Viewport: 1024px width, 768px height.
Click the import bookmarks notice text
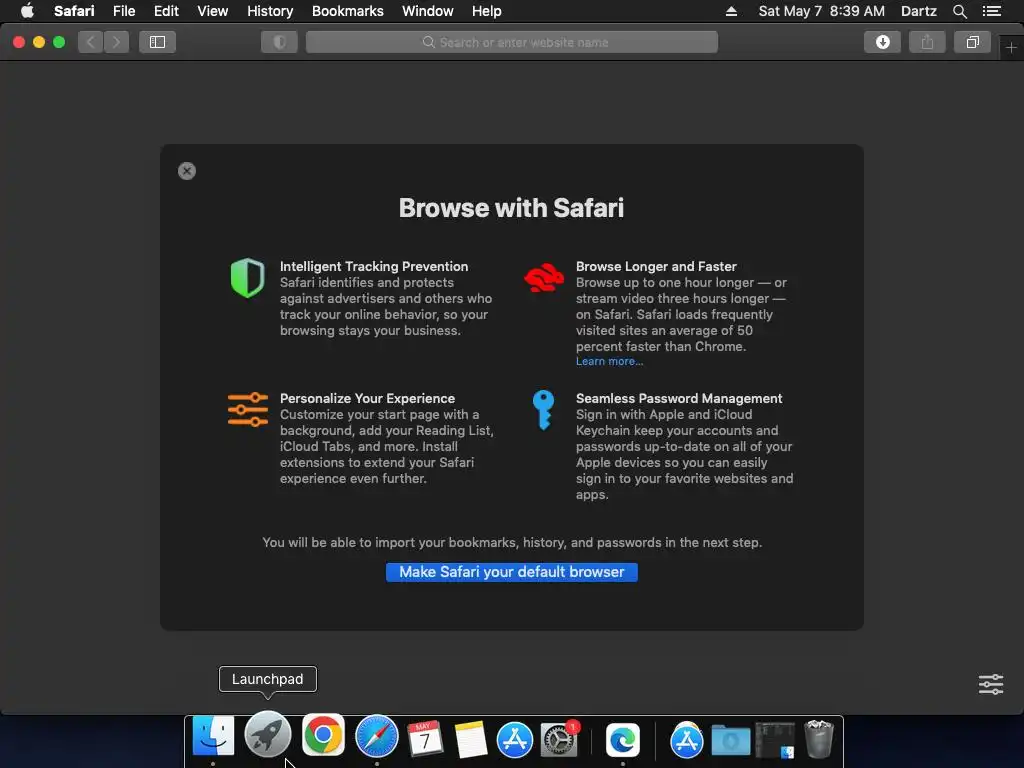(512, 543)
